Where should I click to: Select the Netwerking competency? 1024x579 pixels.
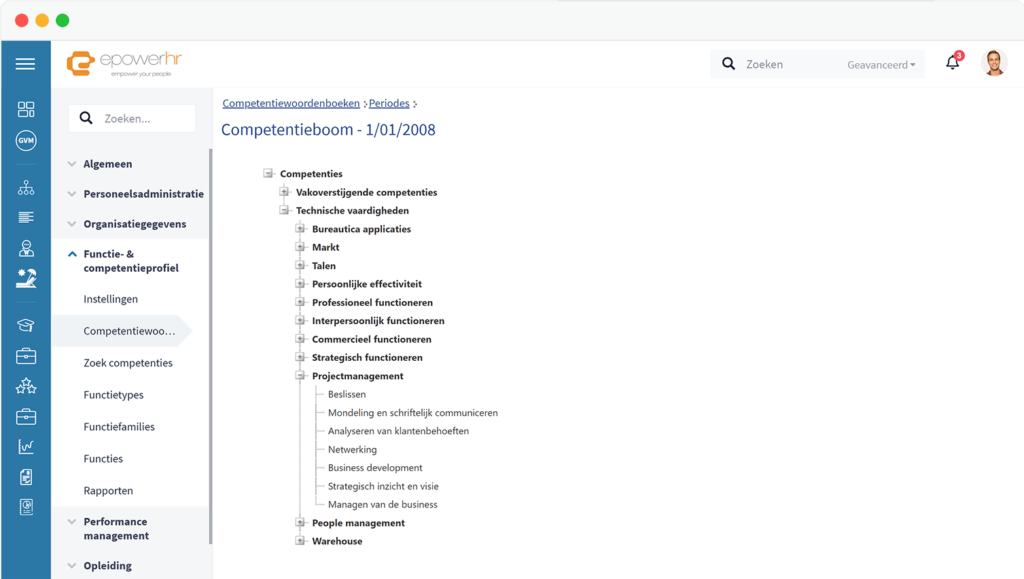point(352,450)
